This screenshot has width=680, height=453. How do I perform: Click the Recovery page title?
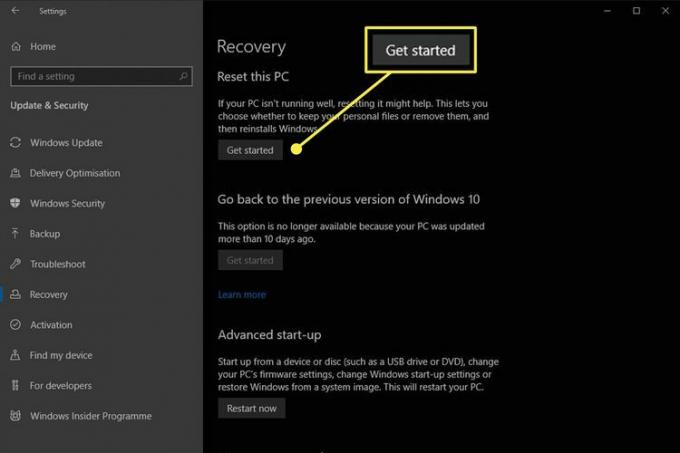[251, 47]
